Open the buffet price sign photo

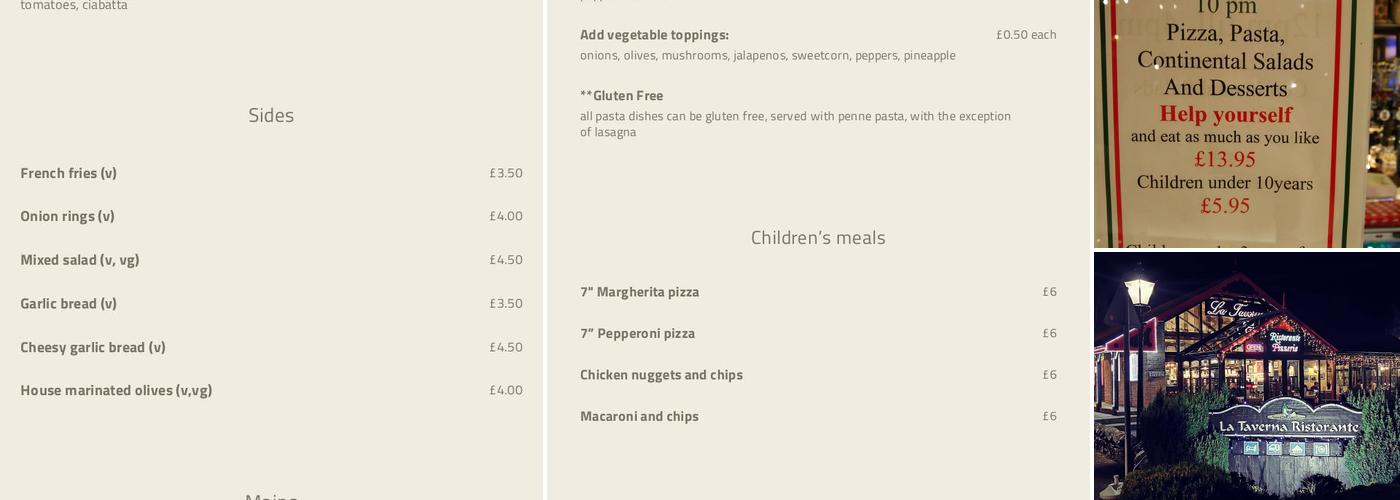(1245, 122)
